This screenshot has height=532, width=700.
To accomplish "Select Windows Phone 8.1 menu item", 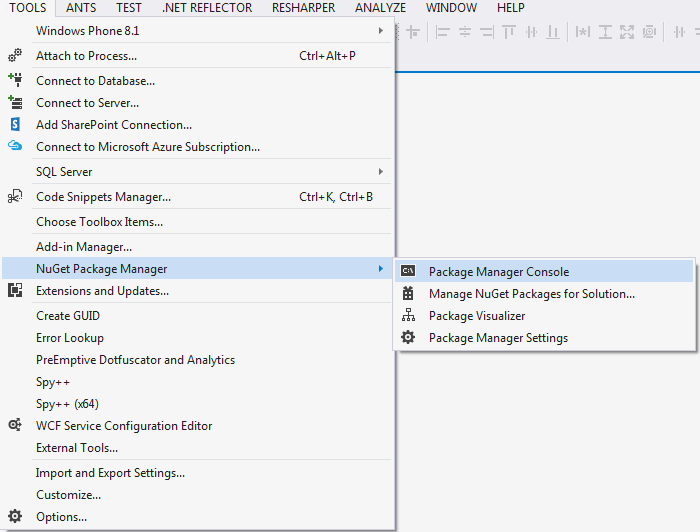I will click(197, 30).
